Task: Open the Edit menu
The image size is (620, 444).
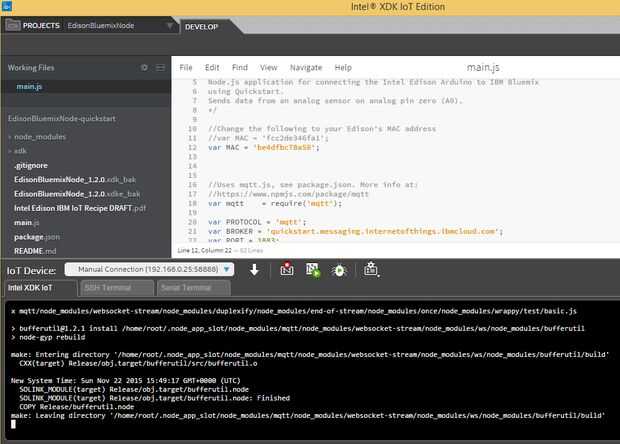Action: [212, 68]
